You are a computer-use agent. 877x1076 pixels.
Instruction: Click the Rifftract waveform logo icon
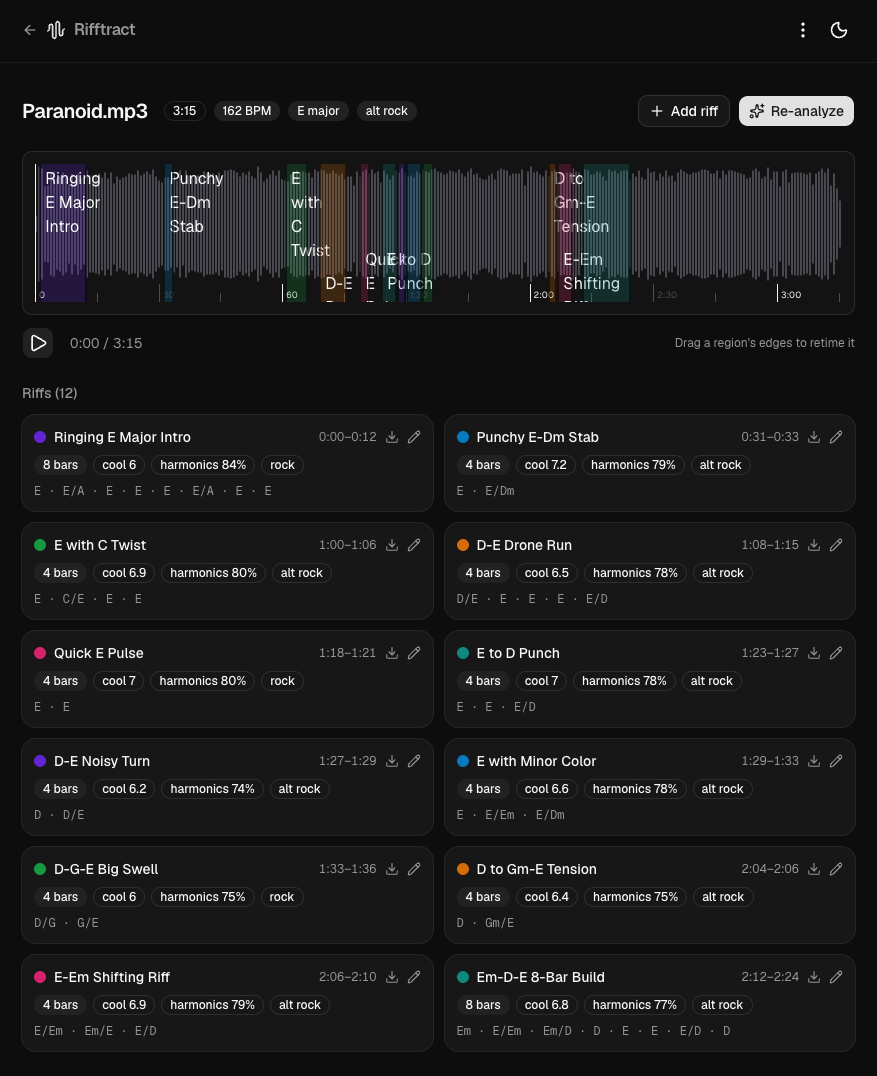coord(56,30)
